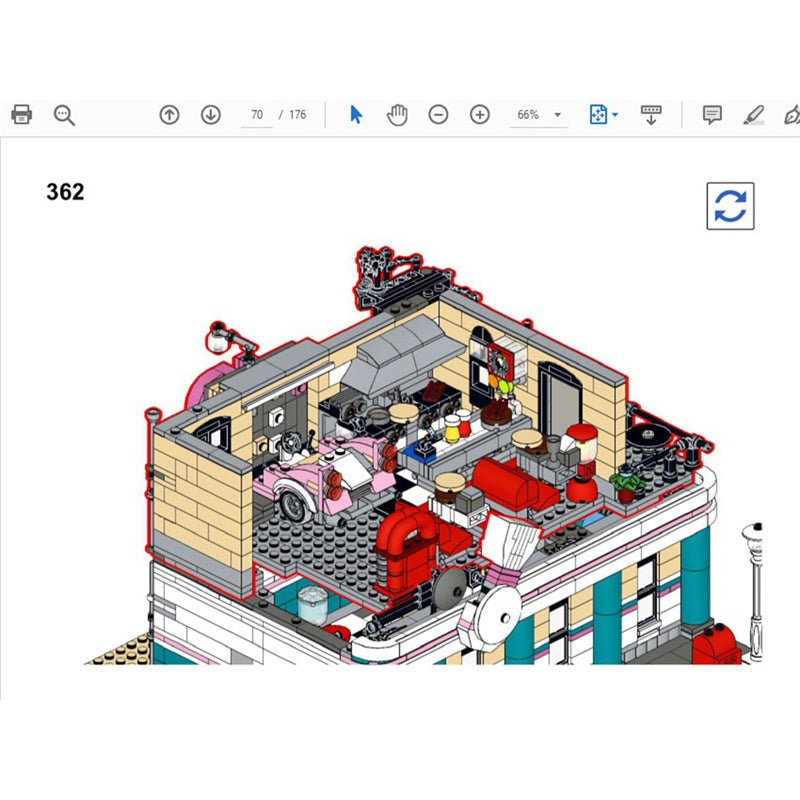The height and width of the screenshot is (800, 800).
Task: Click the scrolling mode download-style icon
Action: tap(651, 114)
